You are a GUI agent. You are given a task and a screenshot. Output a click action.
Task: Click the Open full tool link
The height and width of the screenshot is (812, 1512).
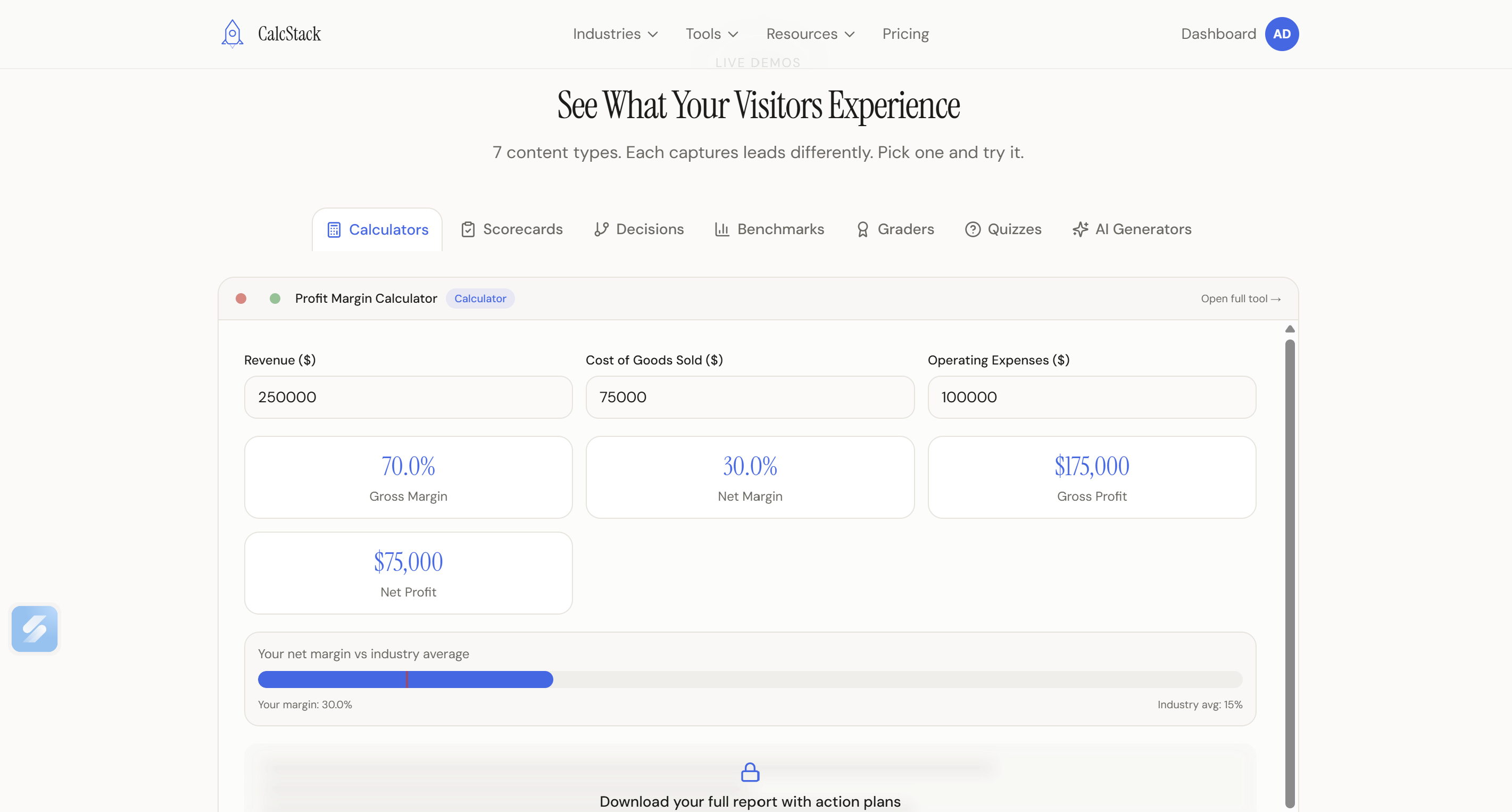(1240, 299)
